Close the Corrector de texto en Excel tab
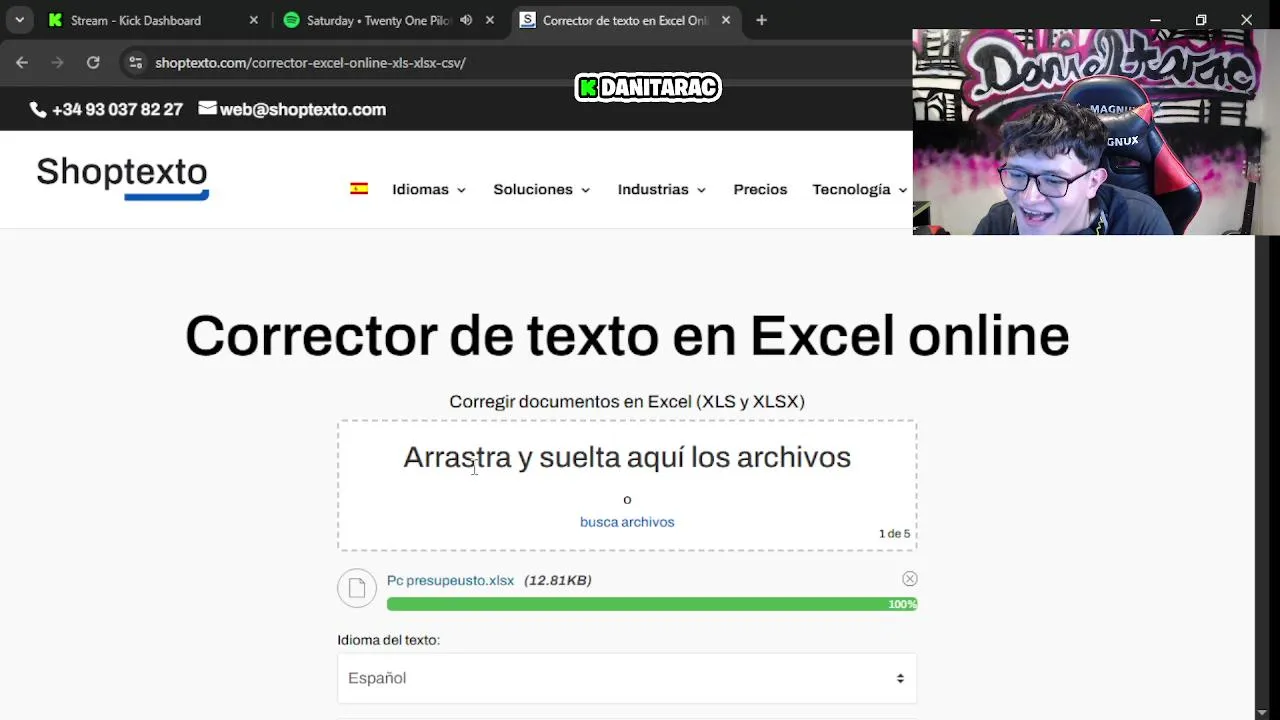Screen dimensions: 1280x720 click(726, 20)
